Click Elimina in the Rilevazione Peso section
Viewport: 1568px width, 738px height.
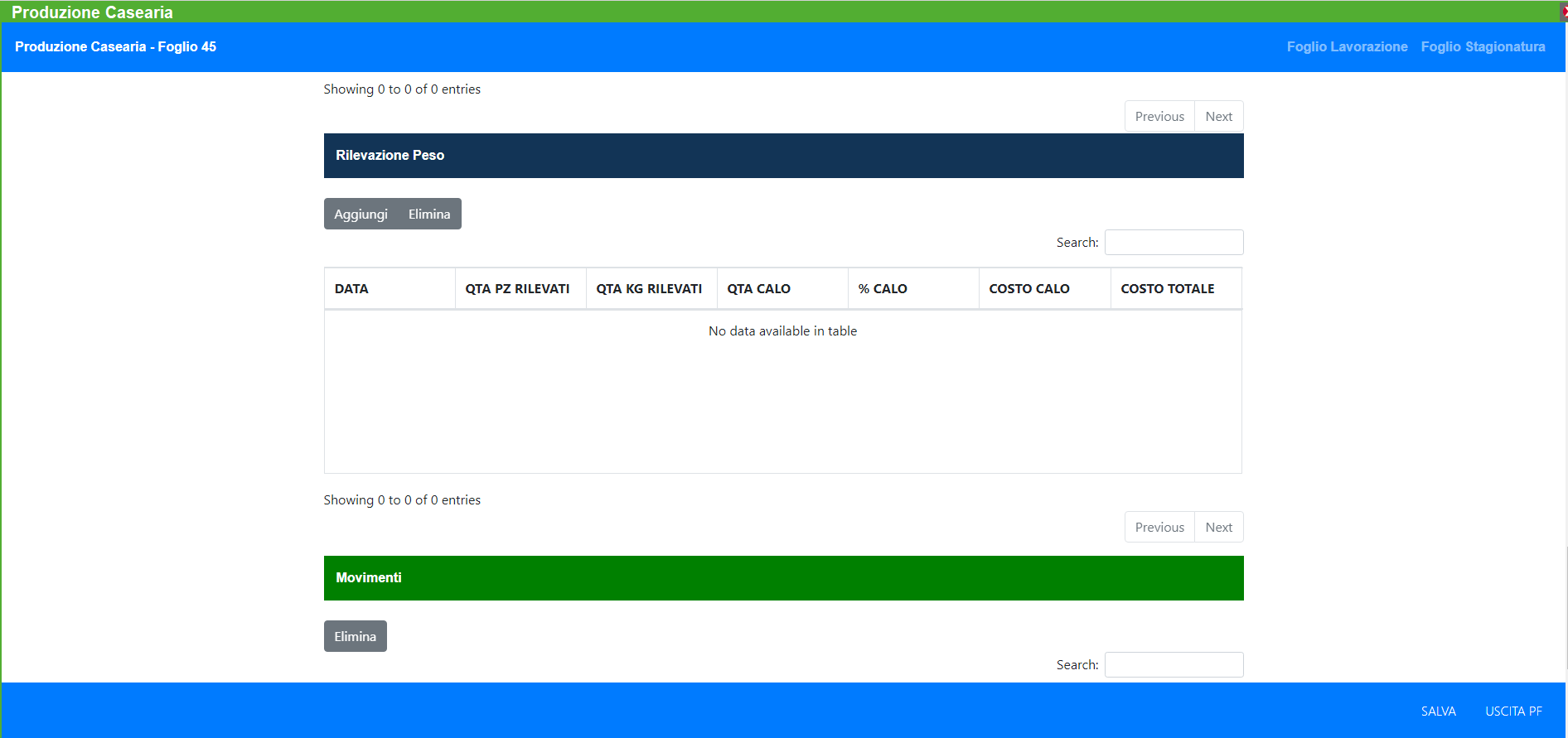point(428,215)
